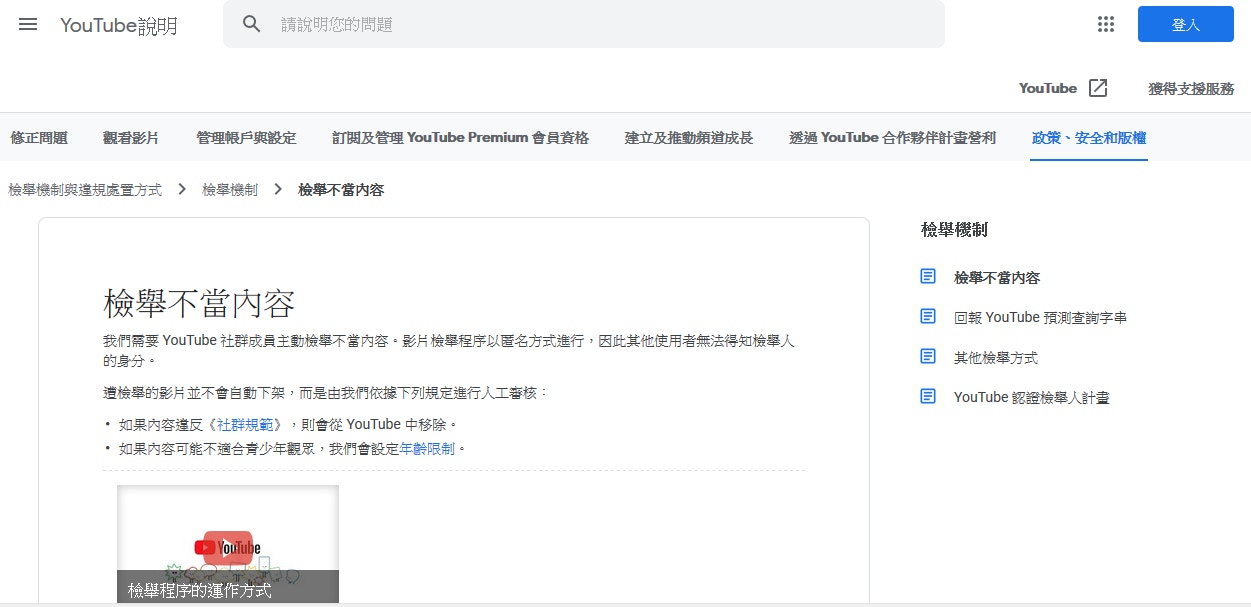Open sidebar article 回報 YouTube 預測查詢字串
This screenshot has height=607, width=1251.
click(1041, 317)
